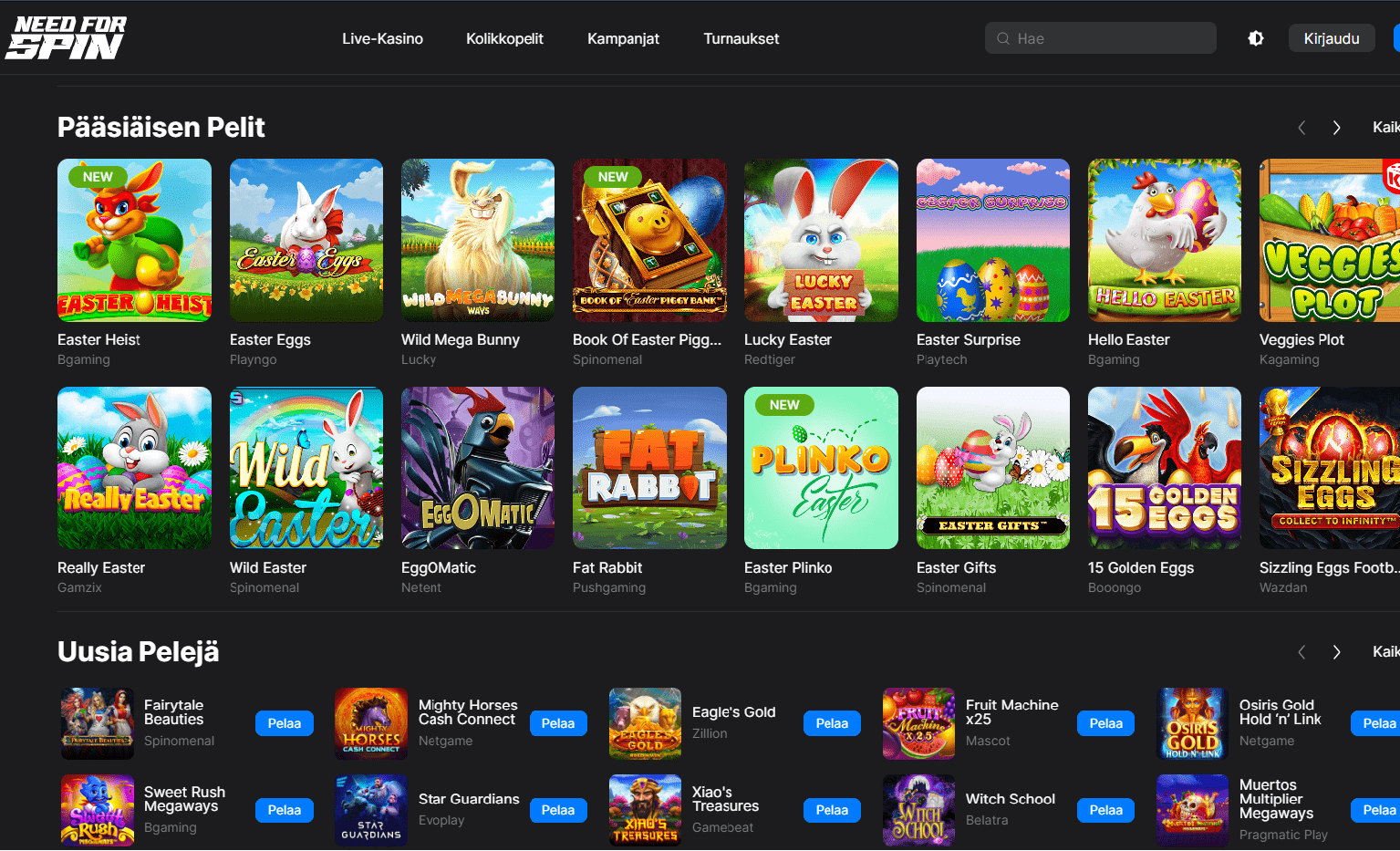Open Easter Gifts game thumbnail
1400x851 pixels.
click(993, 468)
